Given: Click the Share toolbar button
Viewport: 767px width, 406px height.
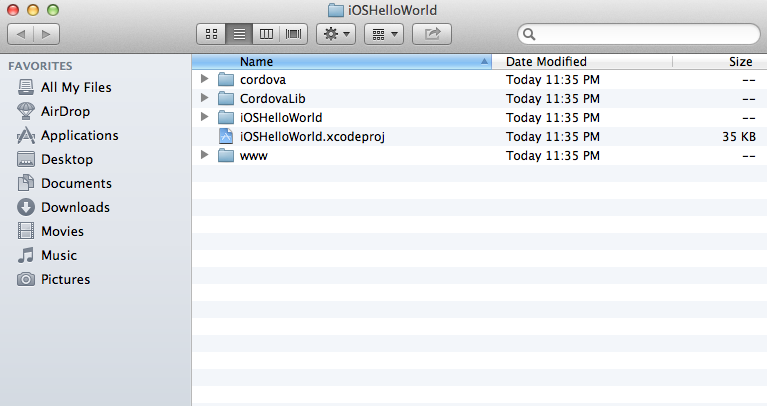Looking at the screenshot, I should [x=432, y=34].
